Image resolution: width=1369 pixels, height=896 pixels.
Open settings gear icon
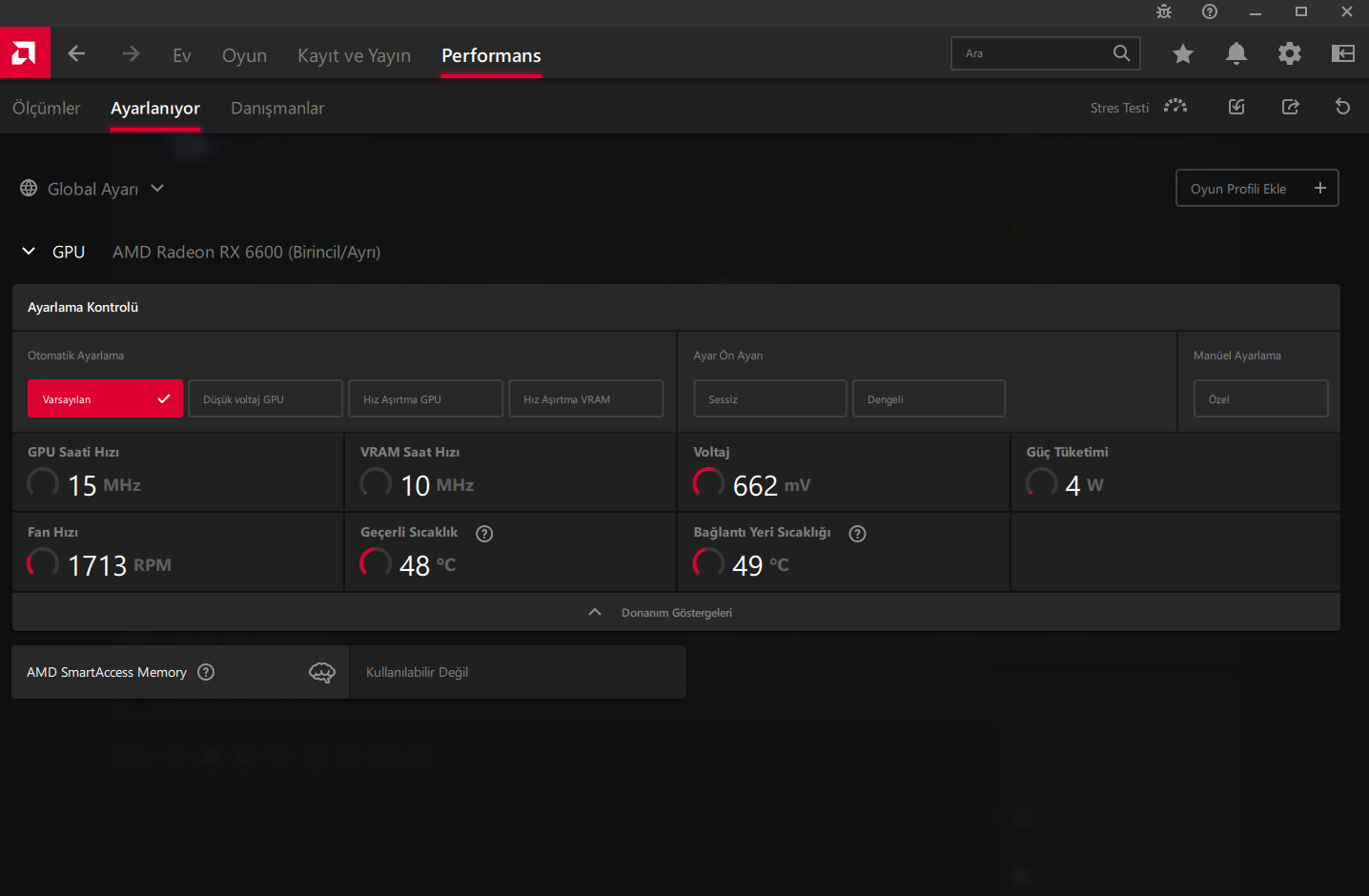click(1290, 53)
